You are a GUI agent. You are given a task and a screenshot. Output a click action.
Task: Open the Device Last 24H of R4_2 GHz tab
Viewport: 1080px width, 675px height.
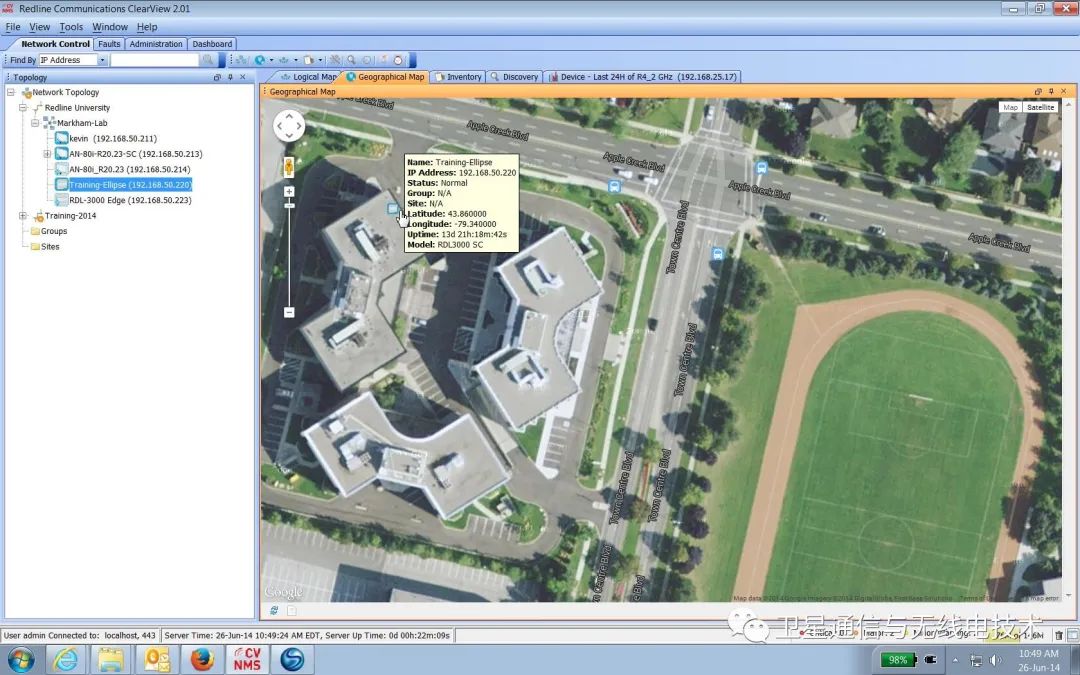(x=643, y=77)
